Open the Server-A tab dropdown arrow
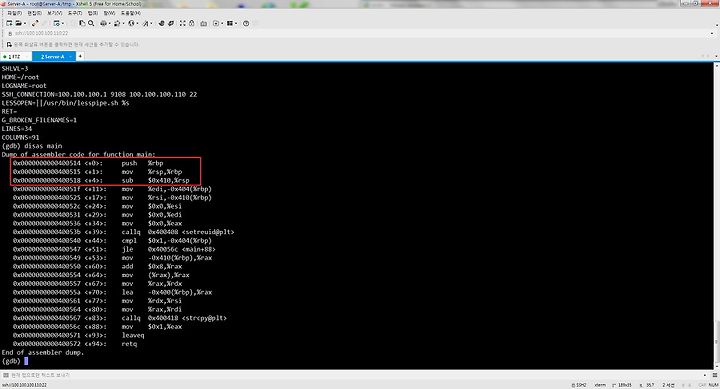720x389 pixels. 70,56
